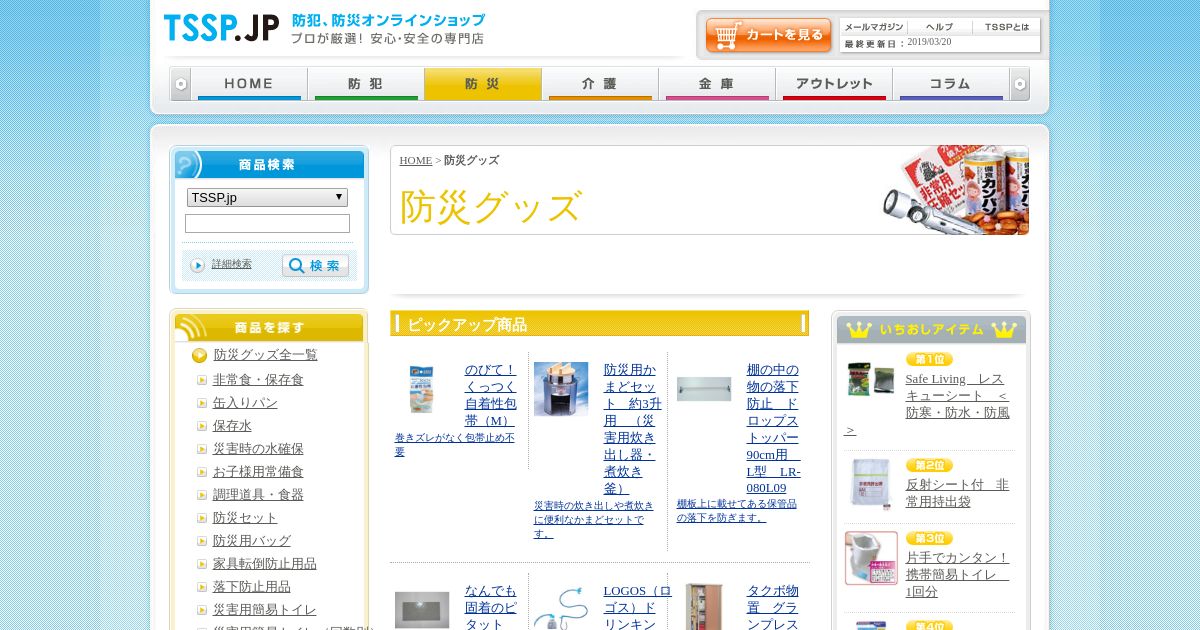Open the 金庫 navigation tab
The height and width of the screenshot is (630, 1200).
point(717,84)
